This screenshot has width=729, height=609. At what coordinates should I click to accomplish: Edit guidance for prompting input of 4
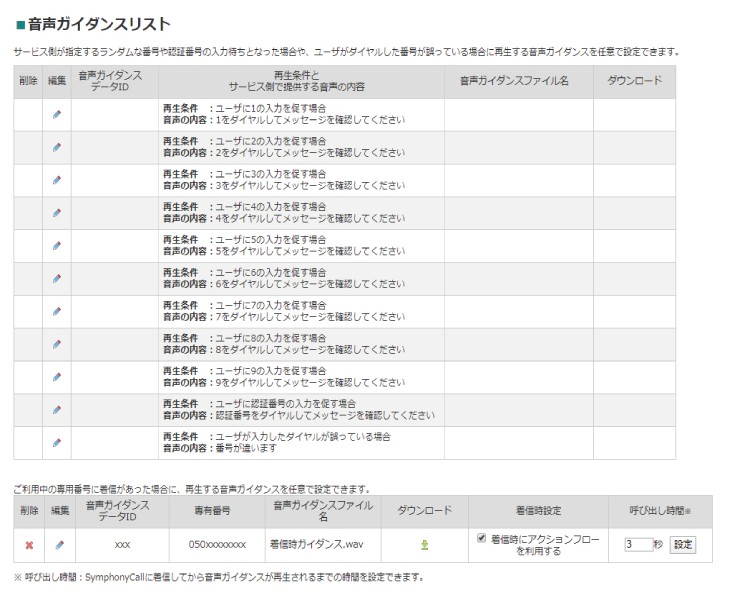pyautogui.click(x=57, y=213)
